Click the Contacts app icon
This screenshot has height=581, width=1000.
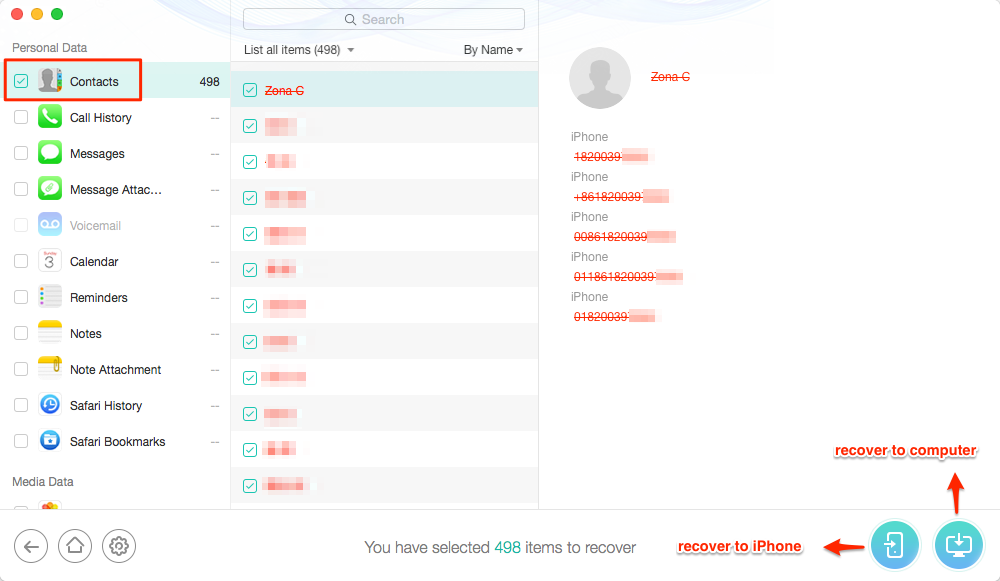(x=50, y=81)
